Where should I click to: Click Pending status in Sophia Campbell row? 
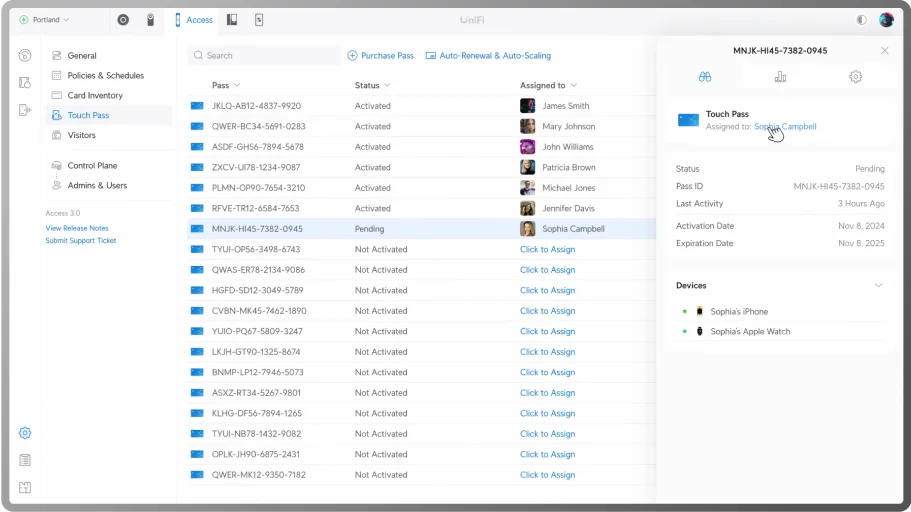click(370, 229)
